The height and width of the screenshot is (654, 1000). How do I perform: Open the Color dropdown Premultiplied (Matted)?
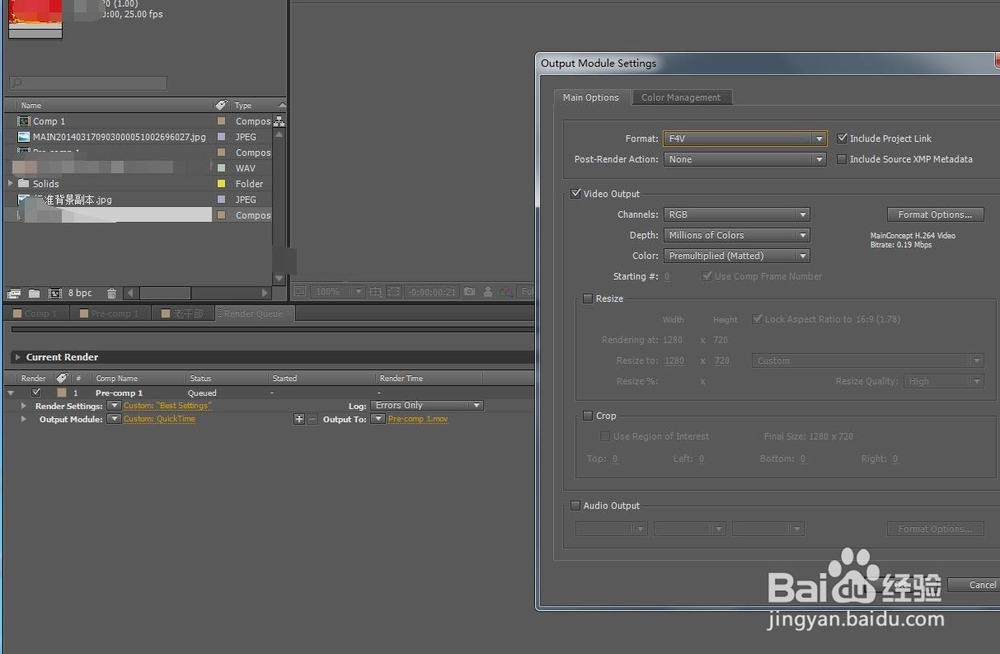pos(737,255)
